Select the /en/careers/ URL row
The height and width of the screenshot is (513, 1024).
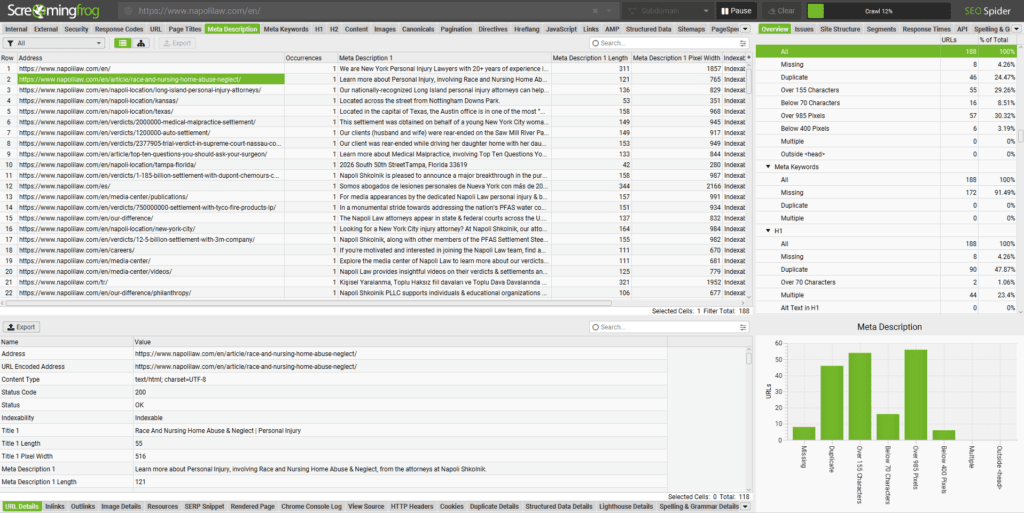374,250
